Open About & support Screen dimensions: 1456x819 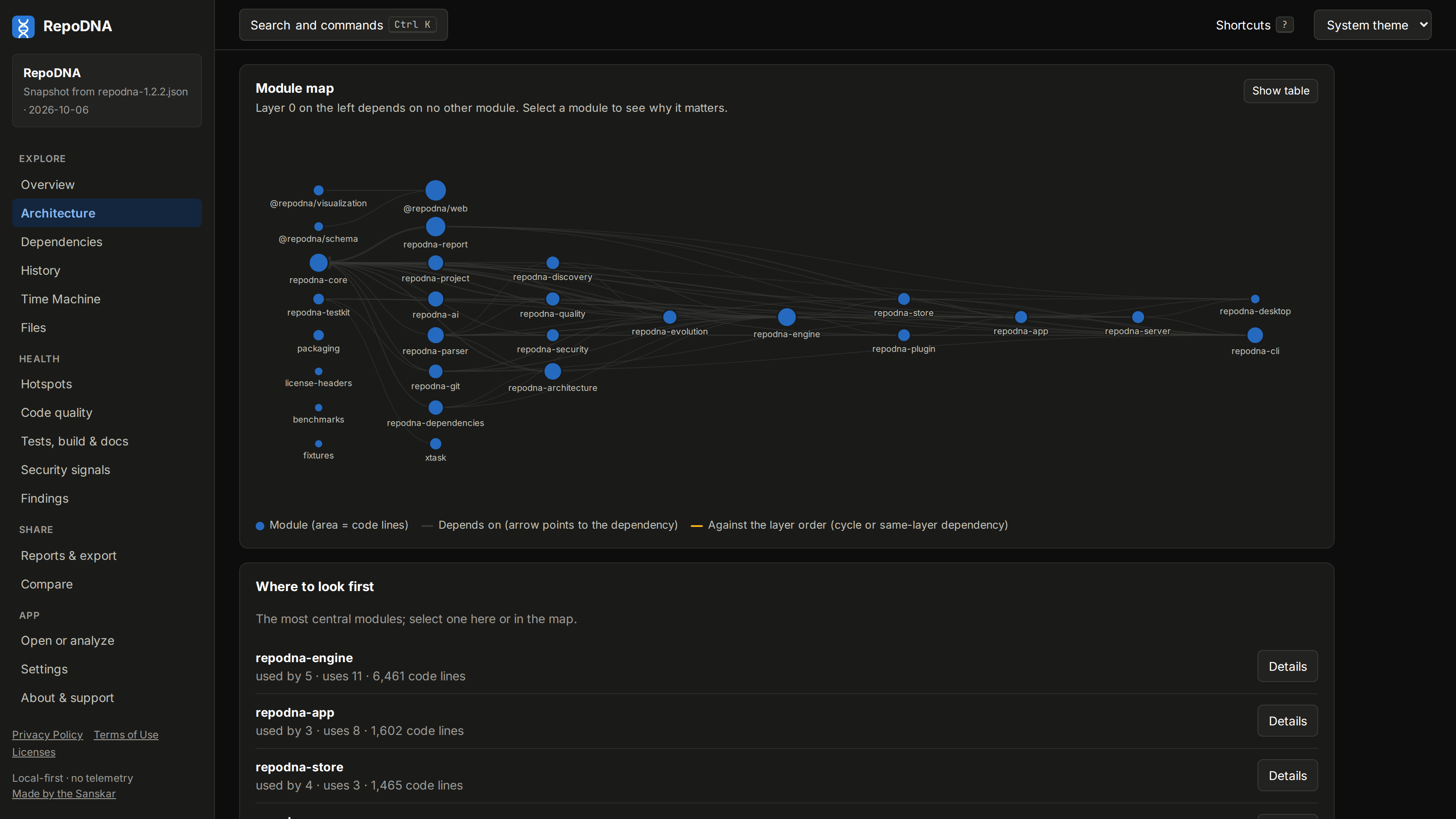(x=107, y=698)
